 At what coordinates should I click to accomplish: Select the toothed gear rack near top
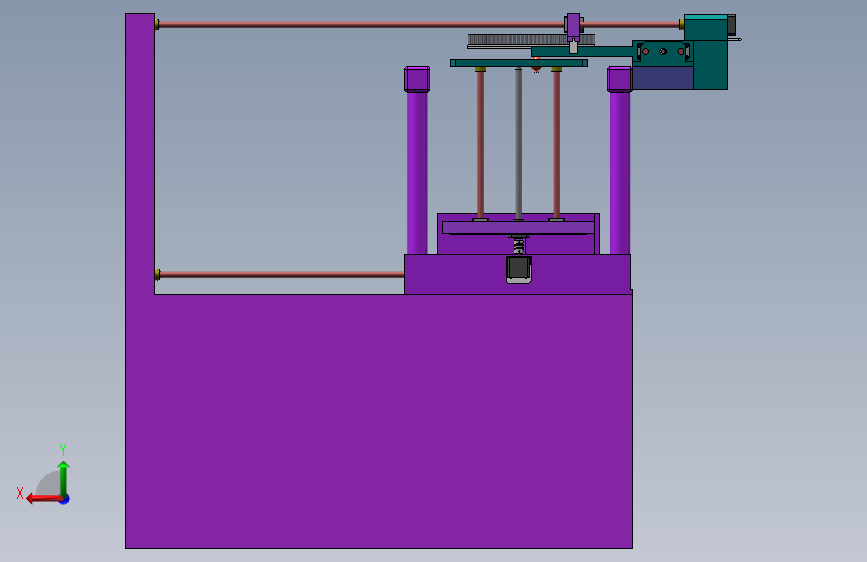pos(517,39)
